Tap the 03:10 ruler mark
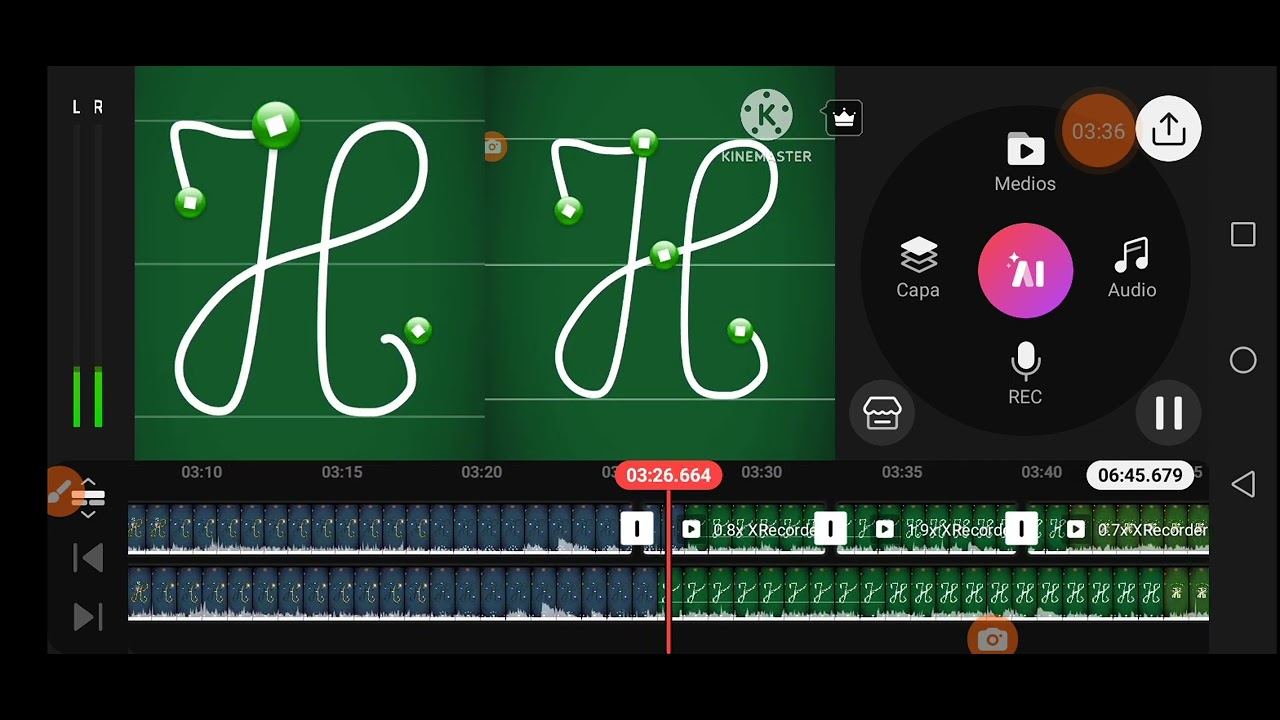 point(201,472)
